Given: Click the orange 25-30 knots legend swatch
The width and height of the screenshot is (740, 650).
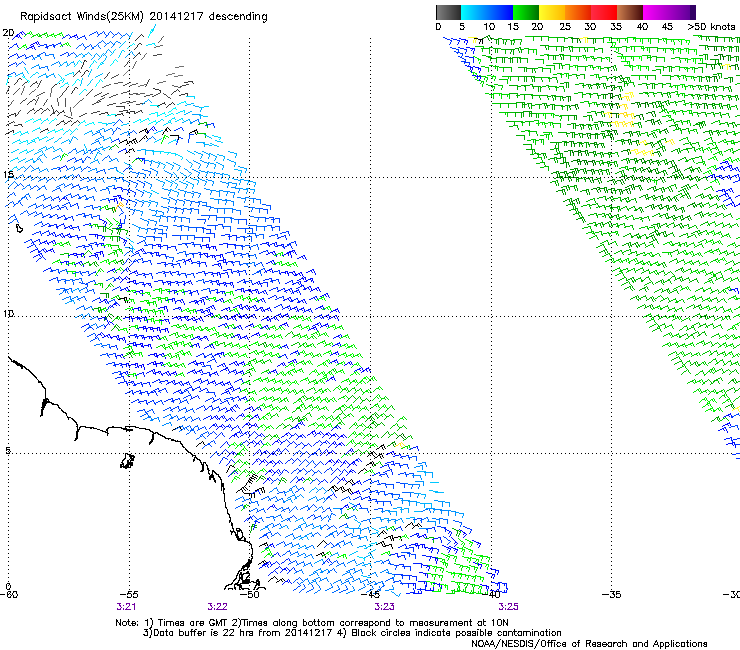Looking at the screenshot, I should click(x=578, y=12).
